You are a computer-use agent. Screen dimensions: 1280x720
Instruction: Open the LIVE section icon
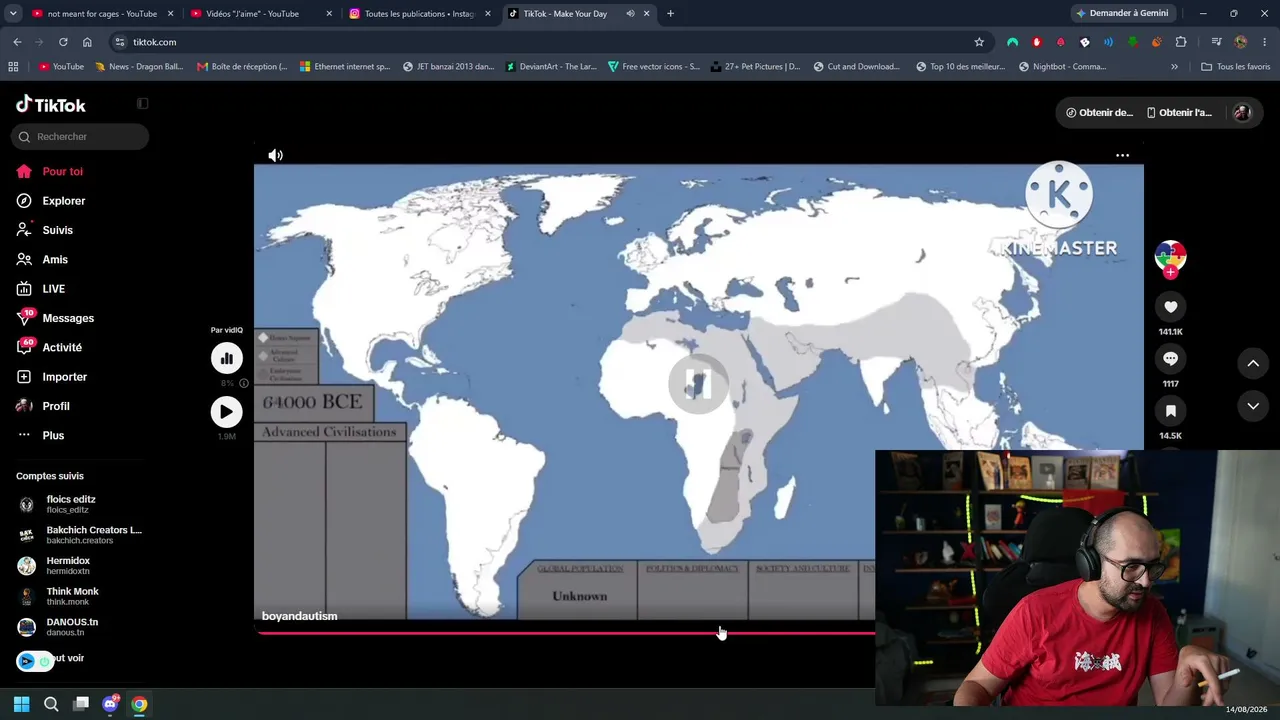coord(24,289)
